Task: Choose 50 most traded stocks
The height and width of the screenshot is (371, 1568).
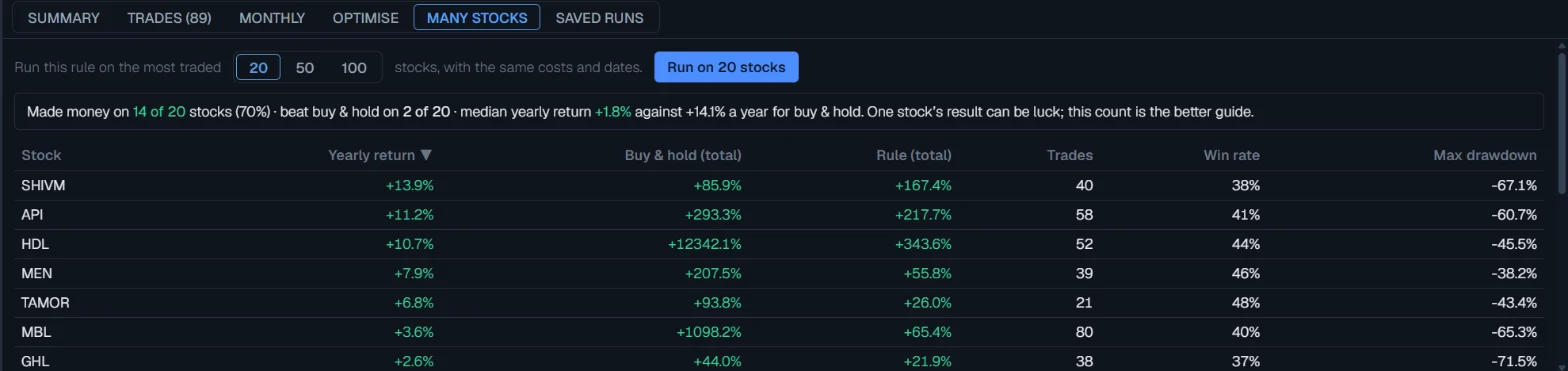Action: pyautogui.click(x=305, y=68)
